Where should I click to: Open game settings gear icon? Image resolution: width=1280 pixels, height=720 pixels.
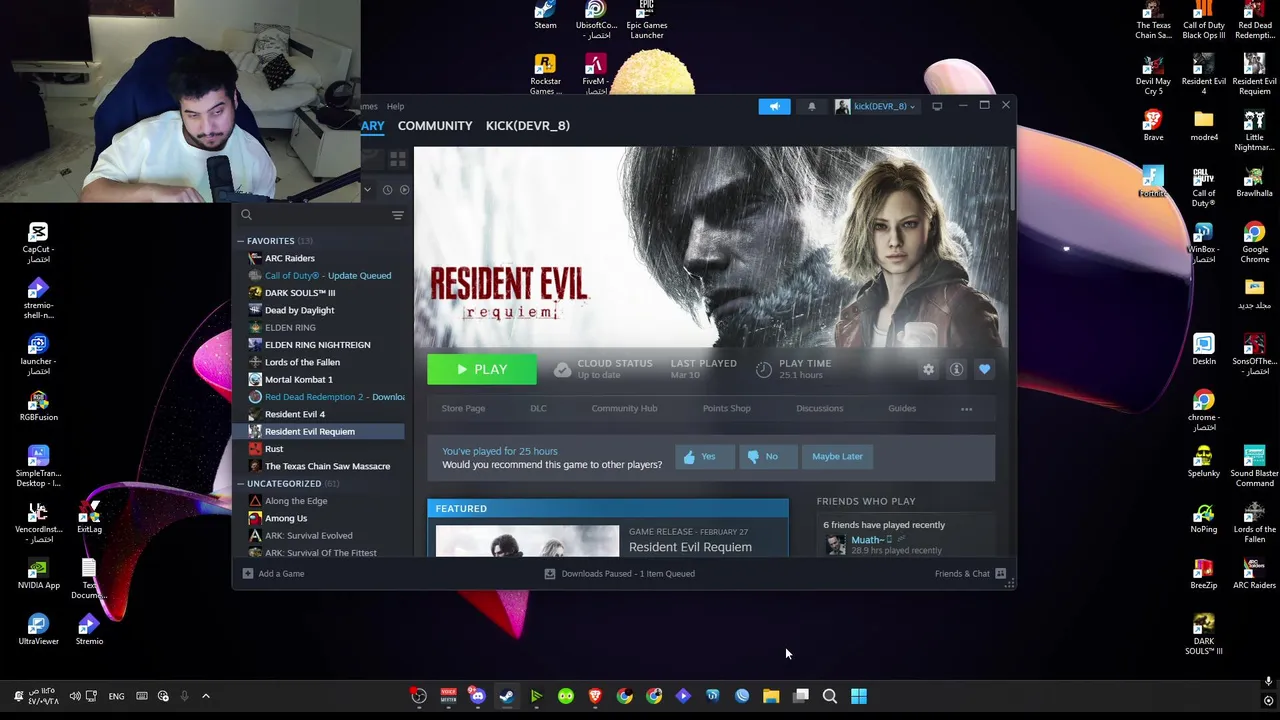928,370
